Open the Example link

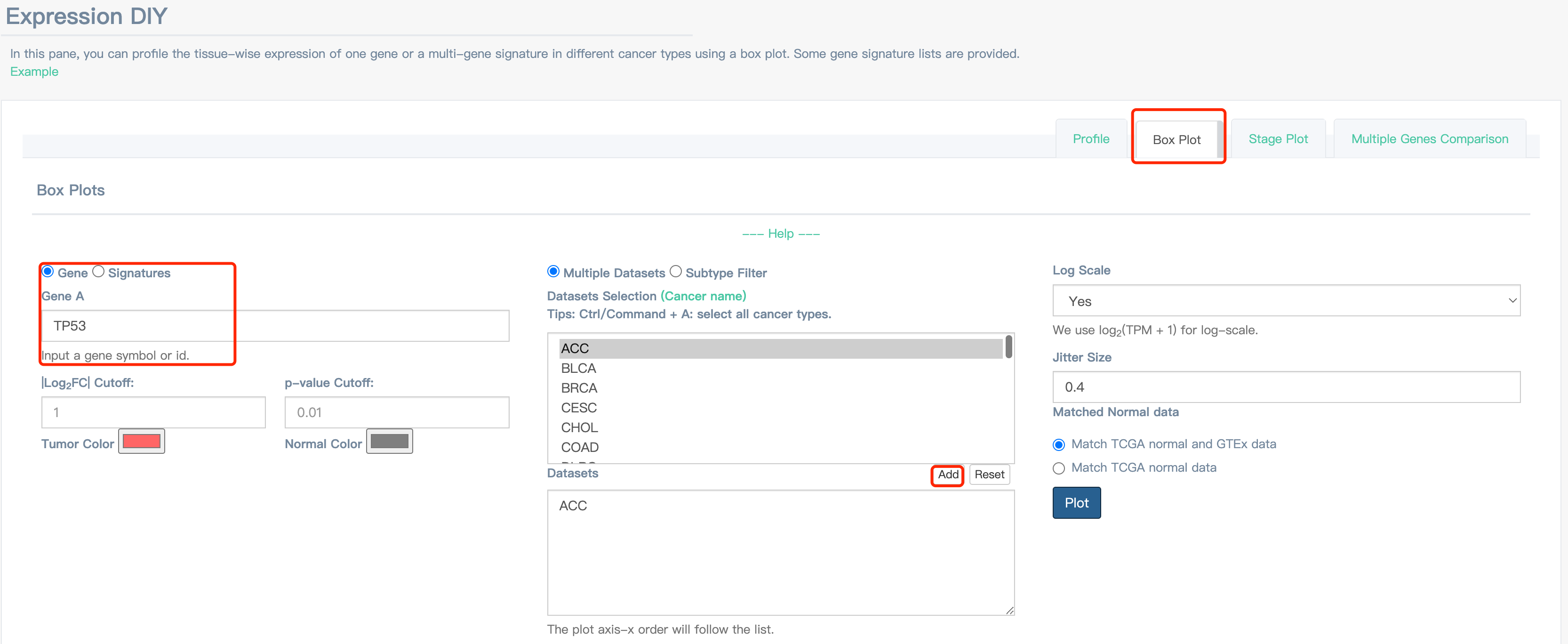pyautogui.click(x=34, y=71)
